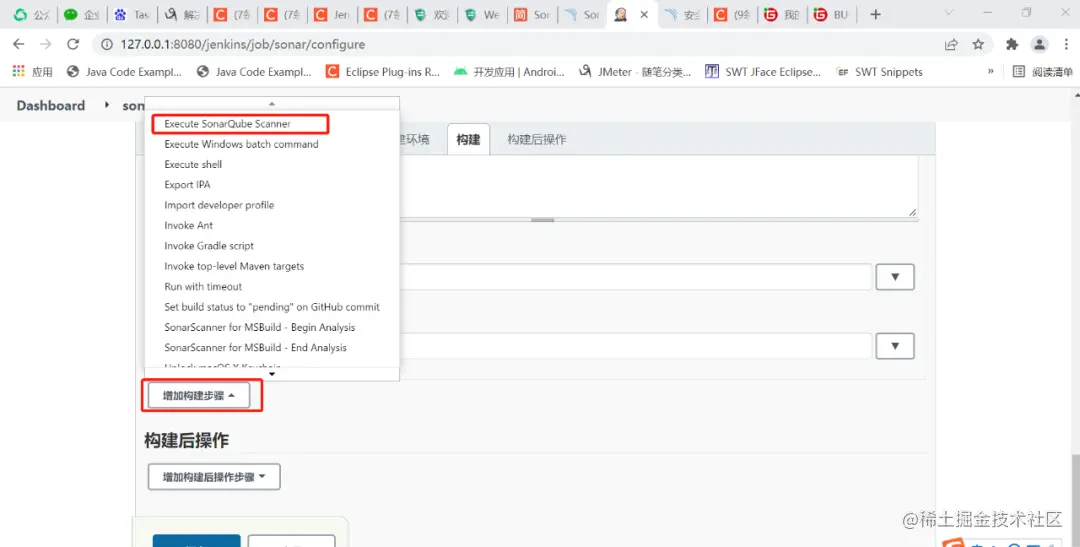Close the active browser tab
Viewport: 1080px width, 547px height.
(x=645, y=14)
